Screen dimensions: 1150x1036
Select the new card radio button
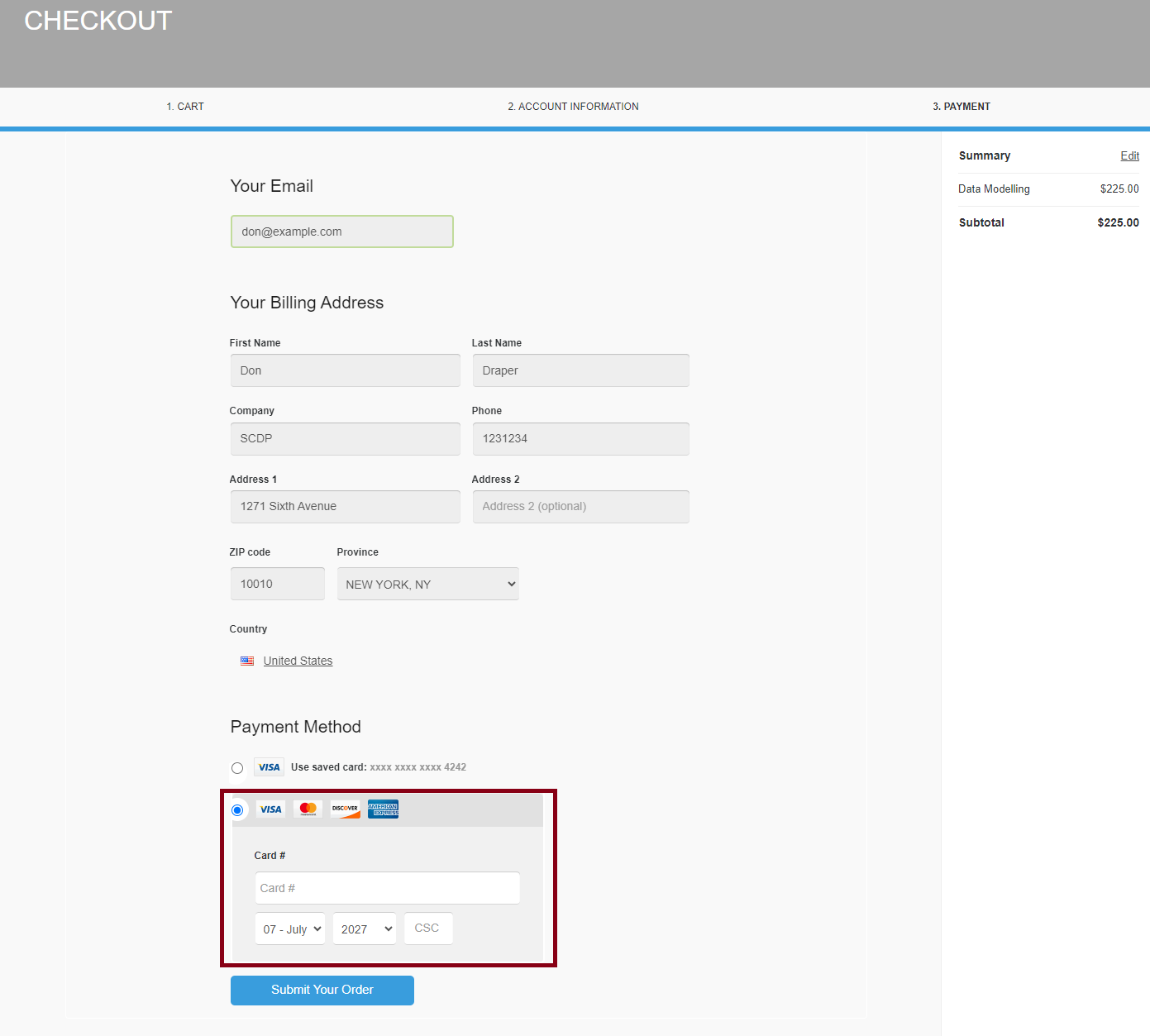point(237,810)
